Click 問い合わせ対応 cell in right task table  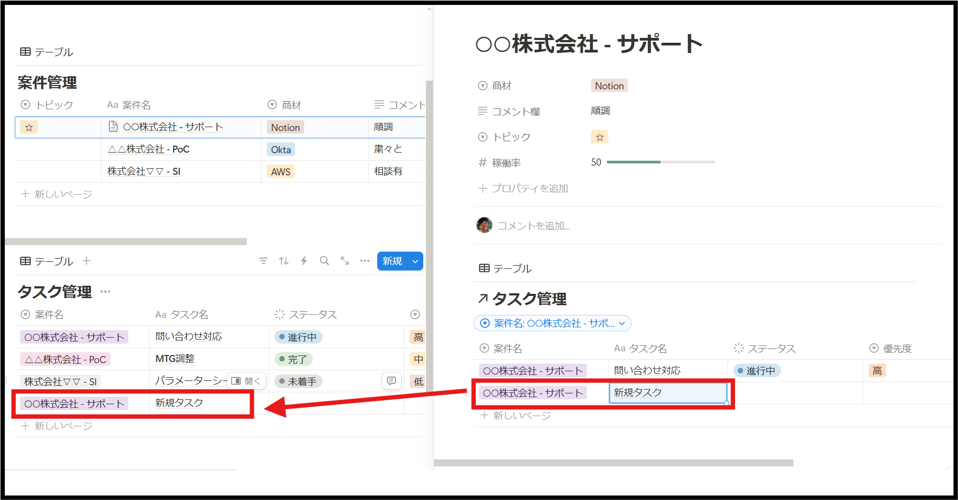[647, 370]
